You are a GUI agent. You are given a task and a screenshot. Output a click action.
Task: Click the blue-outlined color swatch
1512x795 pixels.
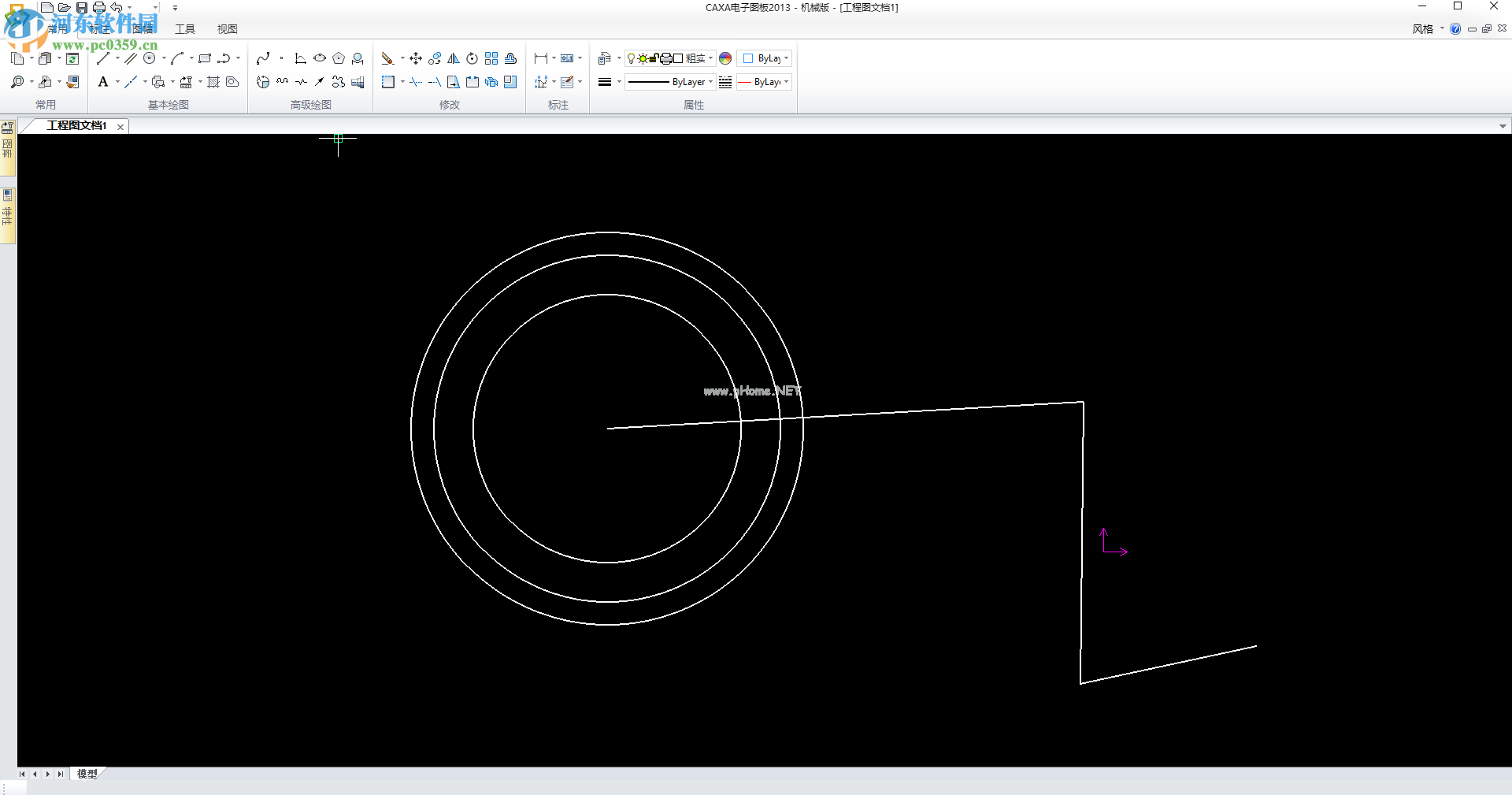click(748, 58)
